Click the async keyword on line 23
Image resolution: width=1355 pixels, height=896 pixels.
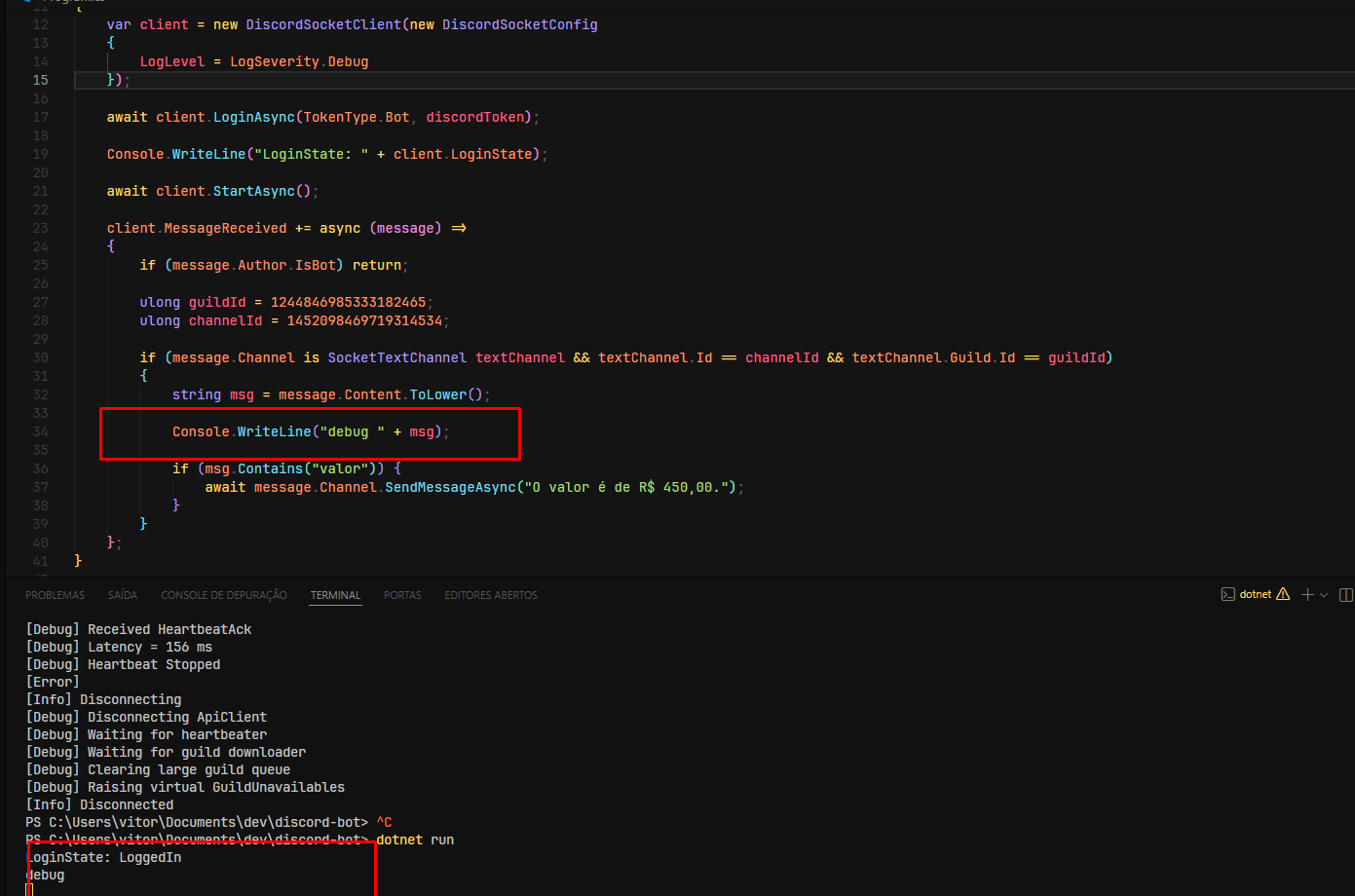(340, 228)
